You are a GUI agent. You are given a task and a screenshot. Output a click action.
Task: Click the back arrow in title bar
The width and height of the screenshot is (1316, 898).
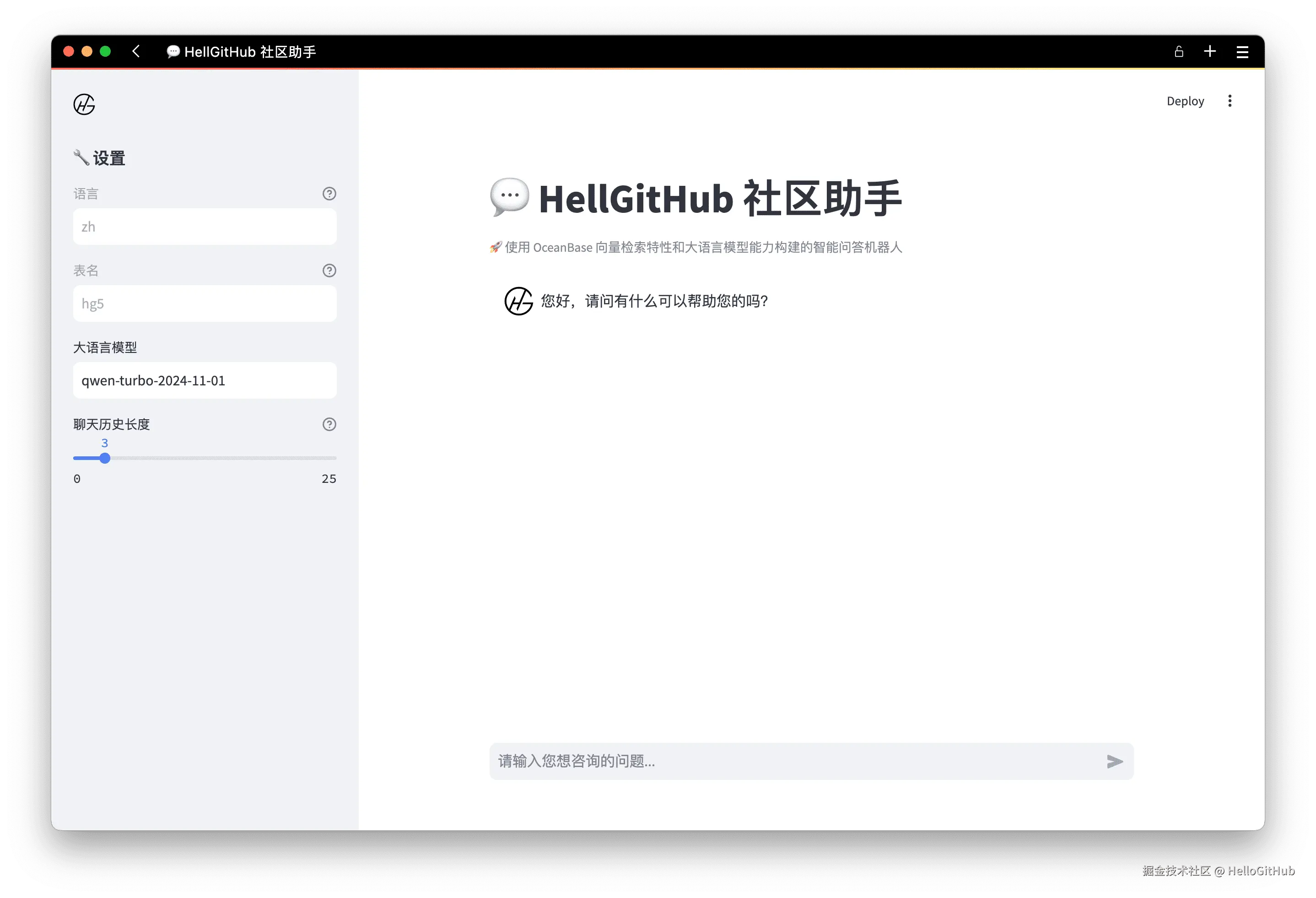[136, 52]
